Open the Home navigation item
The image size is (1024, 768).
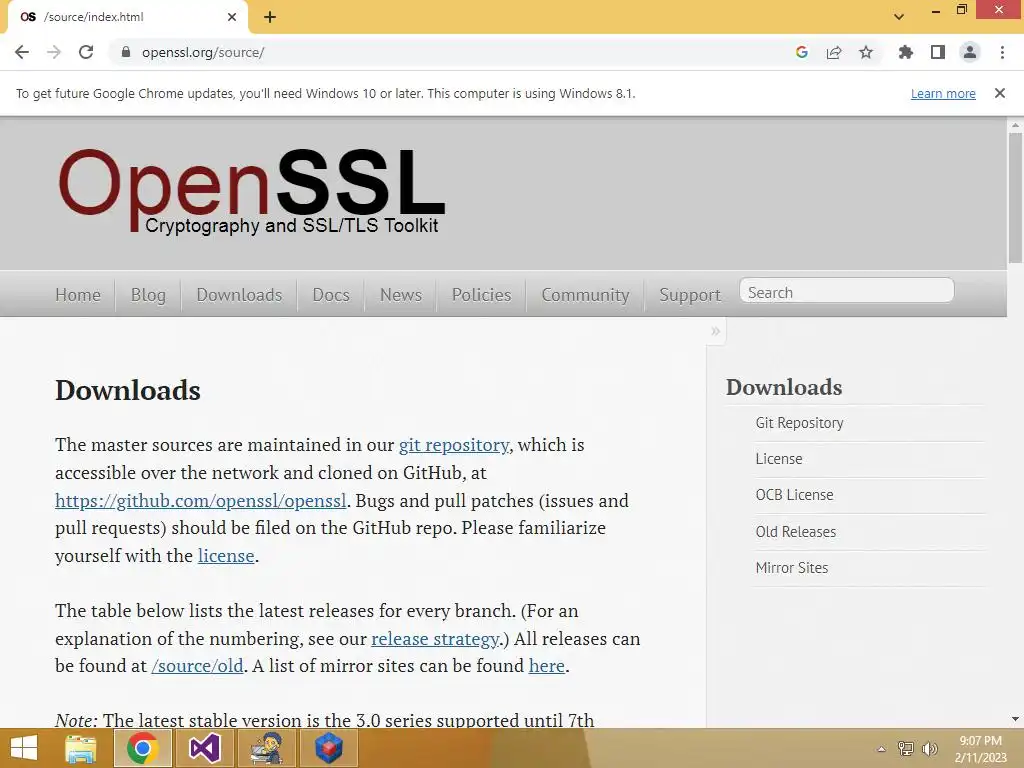pyautogui.click(x=78, y=295)
